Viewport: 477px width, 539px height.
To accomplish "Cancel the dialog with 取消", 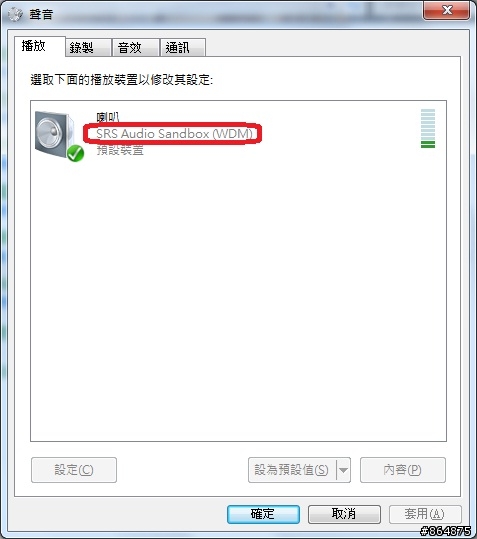I will point(344,514).
